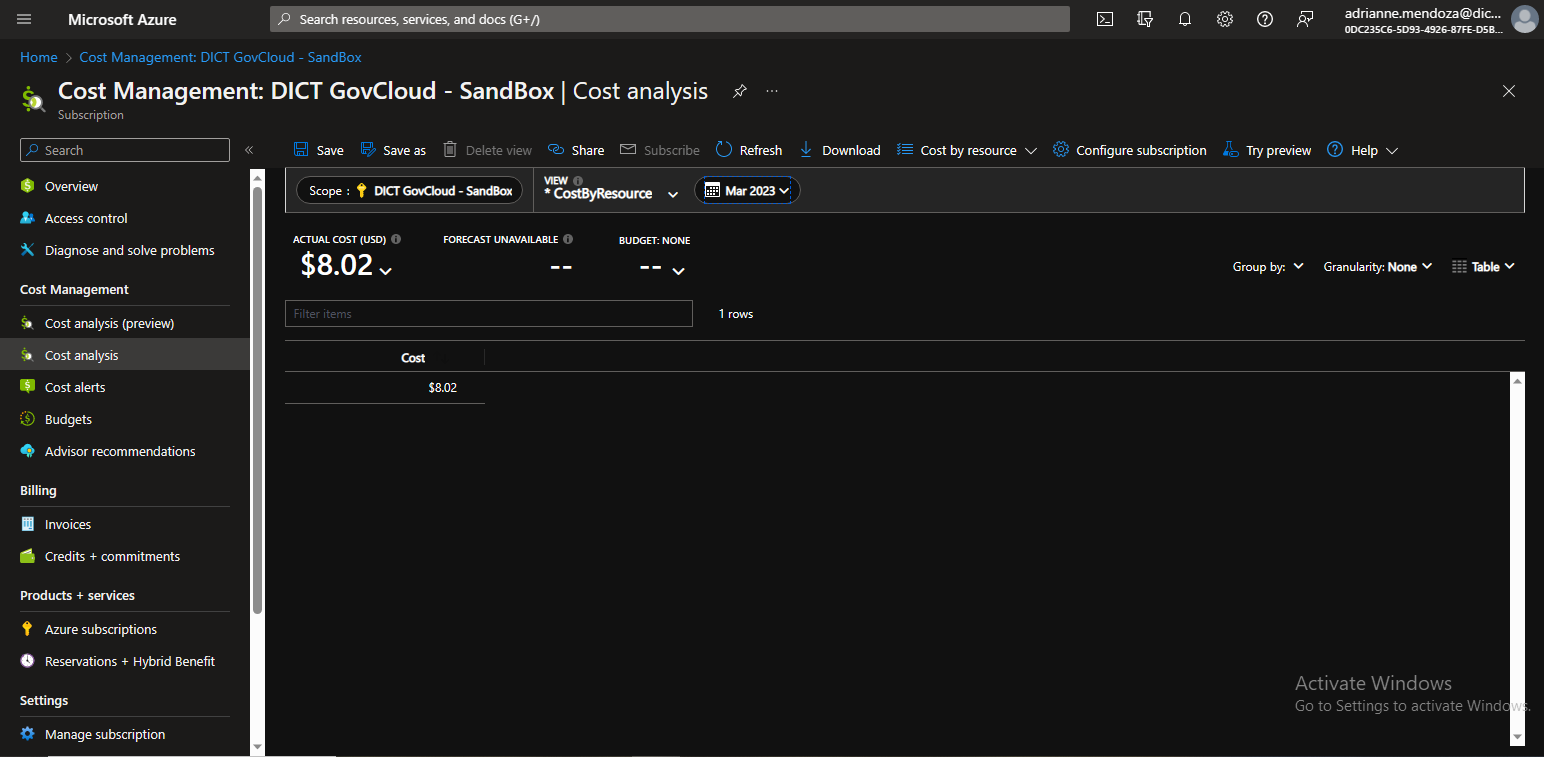Open the Table chart type dropdown

1484,266
